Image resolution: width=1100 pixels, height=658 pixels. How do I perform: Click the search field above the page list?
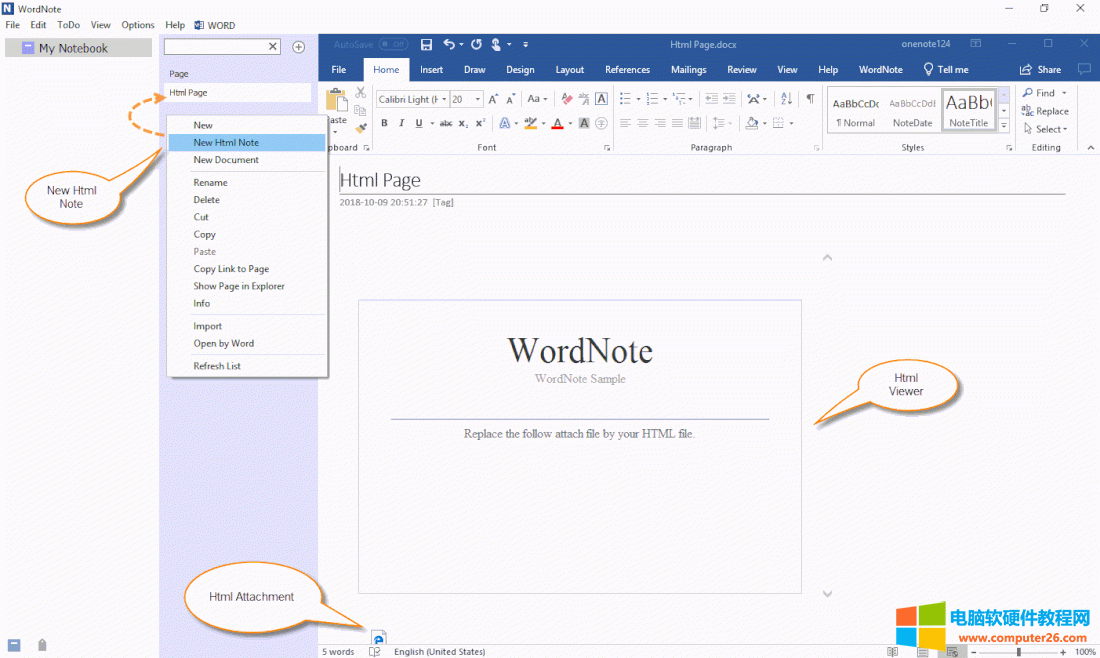coord(215,46)
